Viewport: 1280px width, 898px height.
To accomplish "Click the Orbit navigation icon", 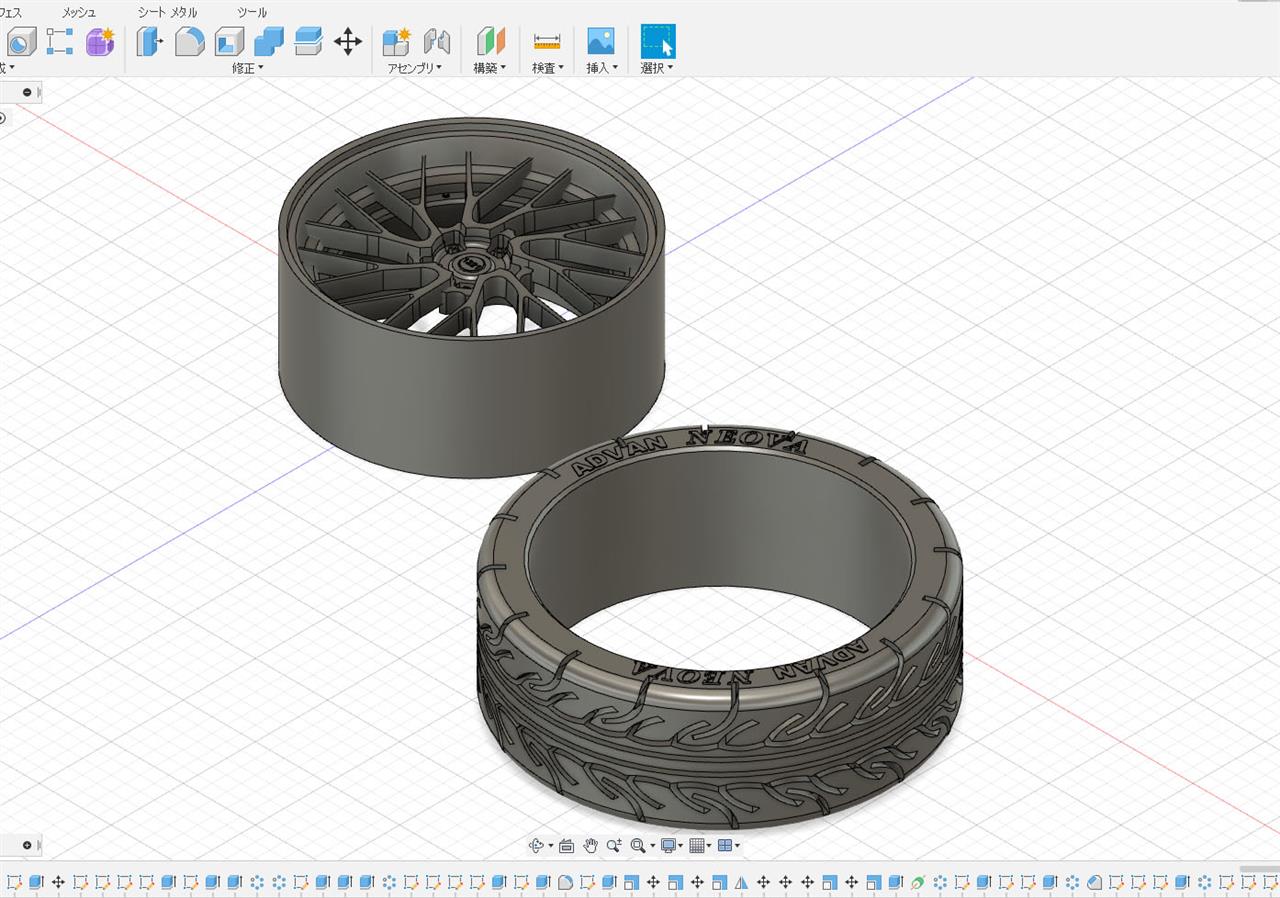I will 536,845.
